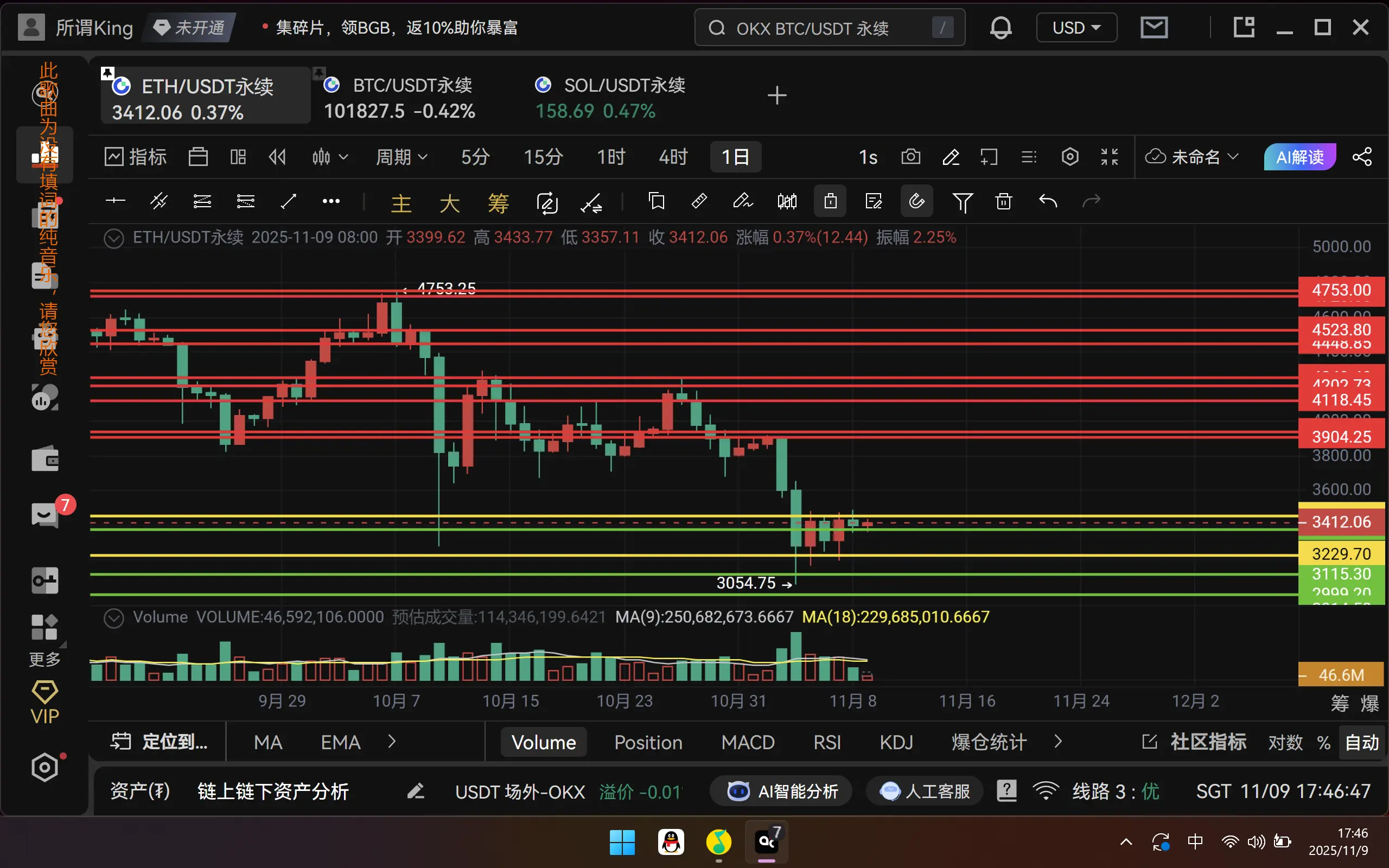Open the ruler measurement tool
1389x868 pixels.
[x=699, y=201]
